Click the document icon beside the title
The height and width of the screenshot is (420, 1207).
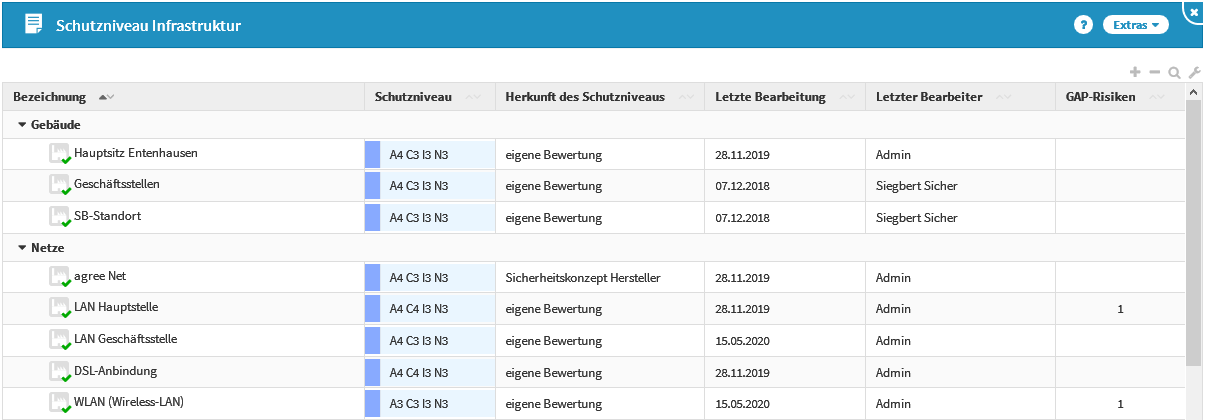33,24
